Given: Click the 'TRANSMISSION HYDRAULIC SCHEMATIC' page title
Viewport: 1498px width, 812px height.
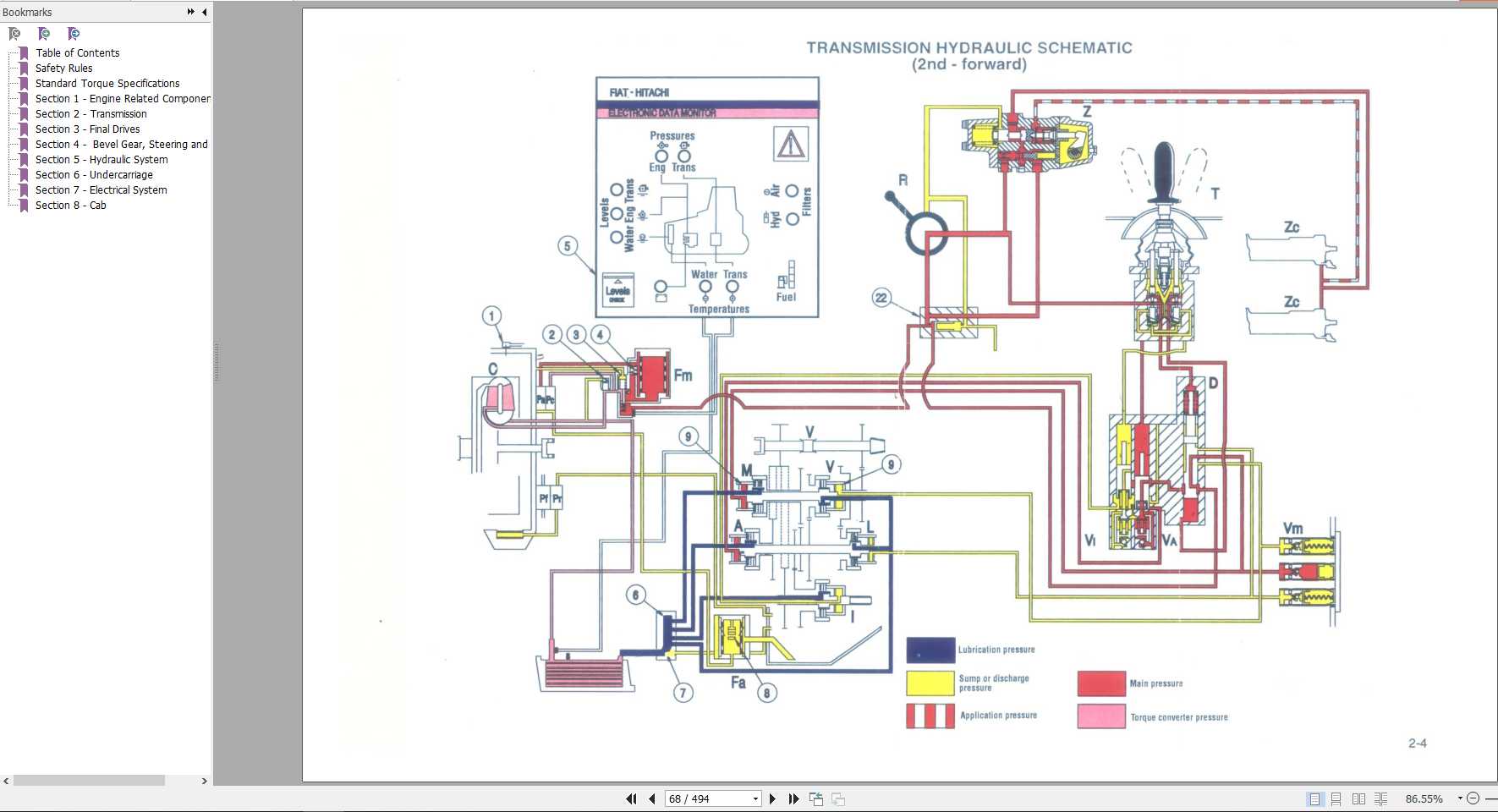Looking at the screenshot, I should [x=969, y=47].
